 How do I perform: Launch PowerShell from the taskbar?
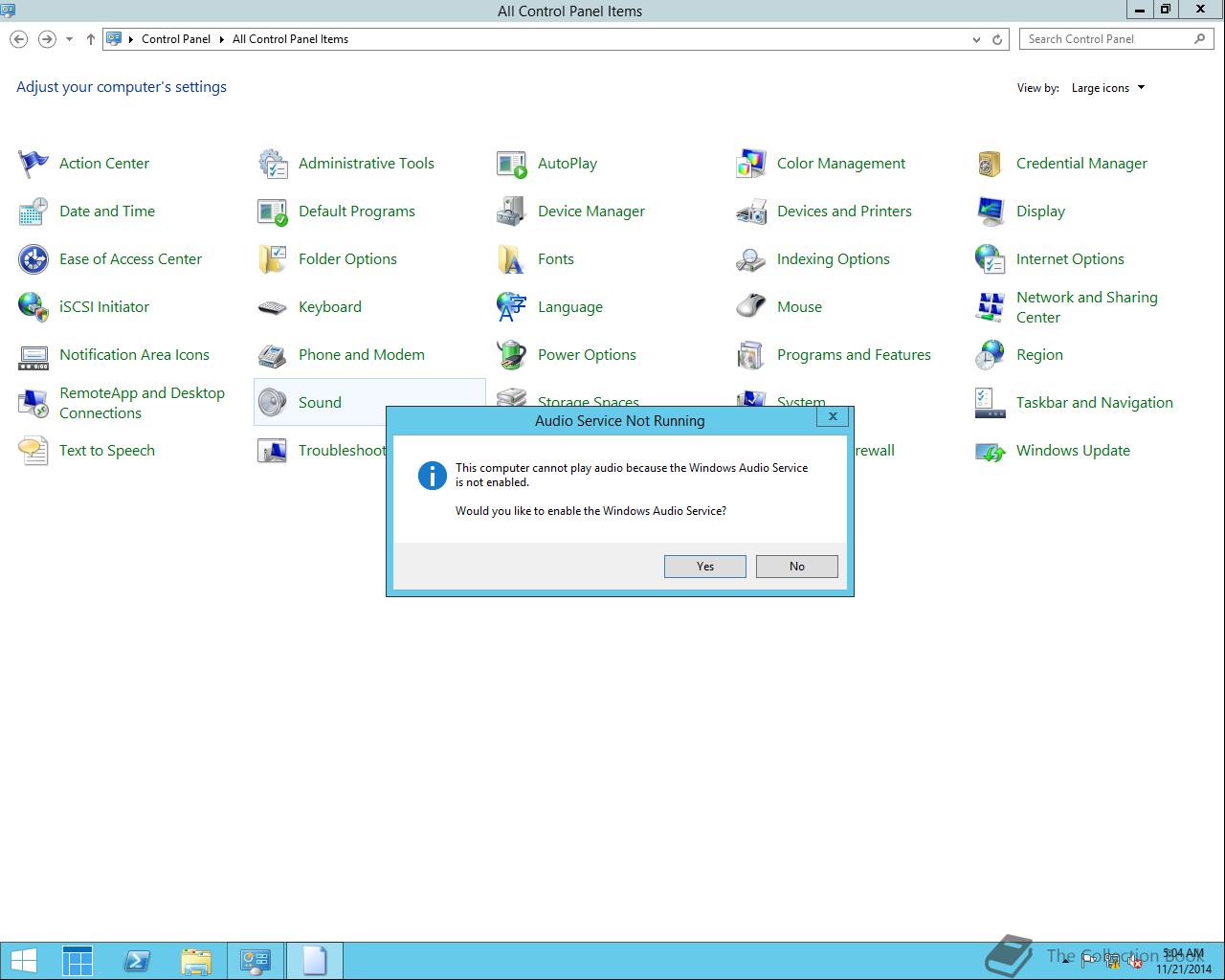pyautogui.click(x=137, y=961)
